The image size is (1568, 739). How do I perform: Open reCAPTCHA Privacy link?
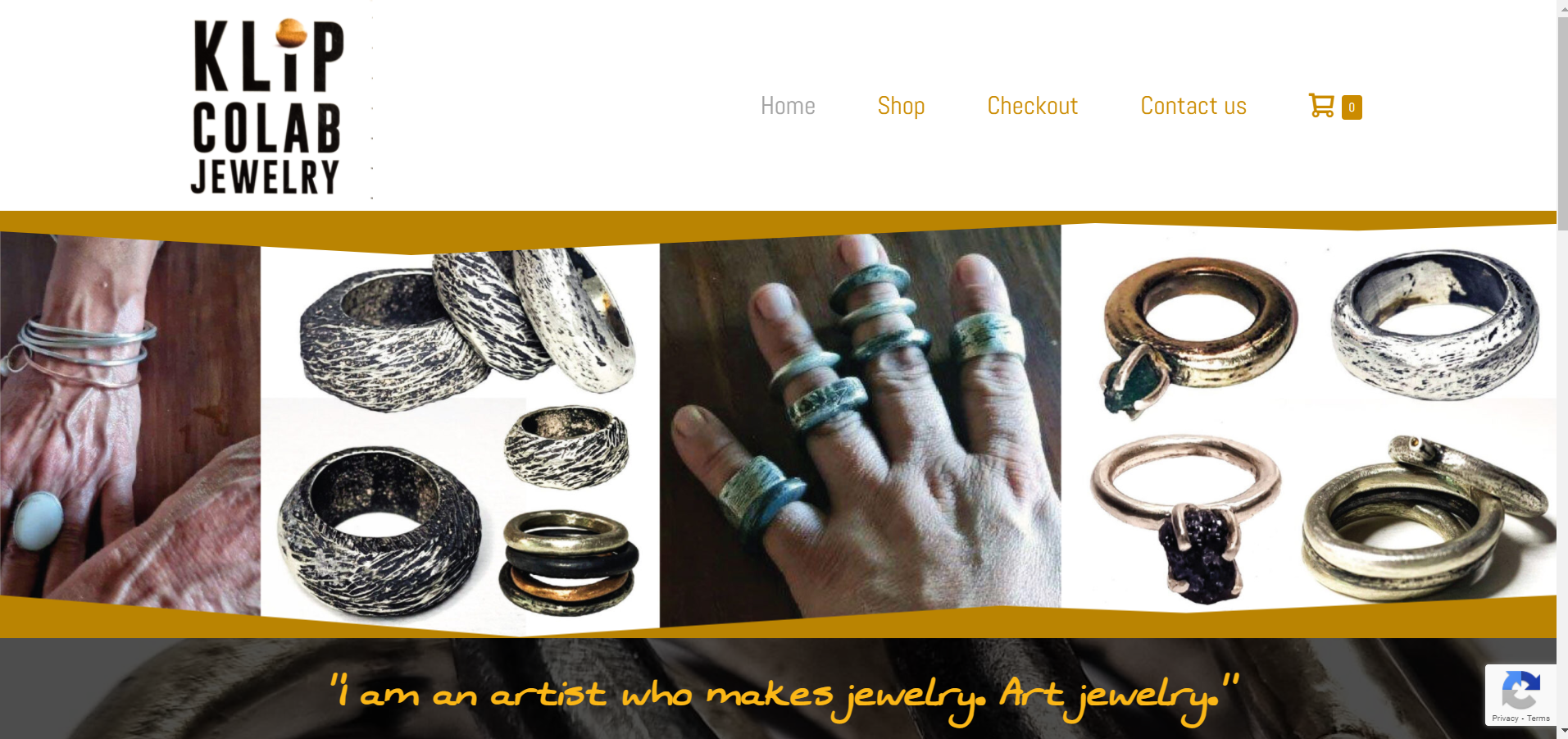click(1505, 718)
